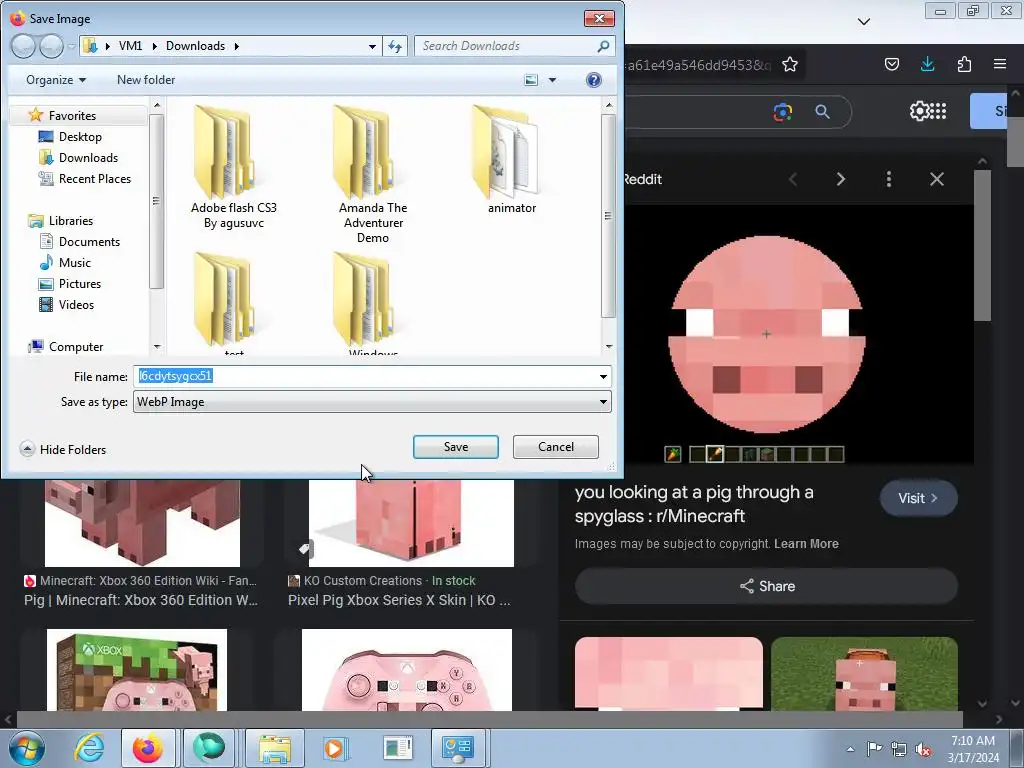This screenshot has height=768, width=1024.
Task: Select the Adobe flash CS3 By agusuvc folder
Action: (233, 168)
